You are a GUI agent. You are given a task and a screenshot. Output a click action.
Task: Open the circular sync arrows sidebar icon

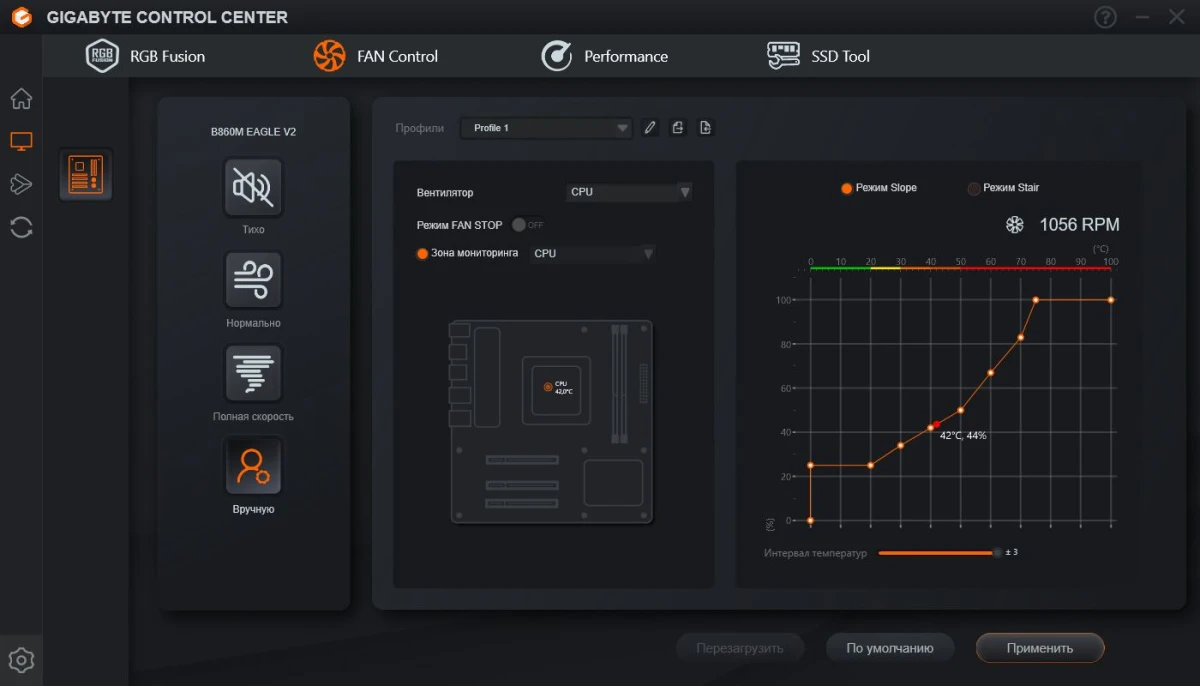point(21,227)
